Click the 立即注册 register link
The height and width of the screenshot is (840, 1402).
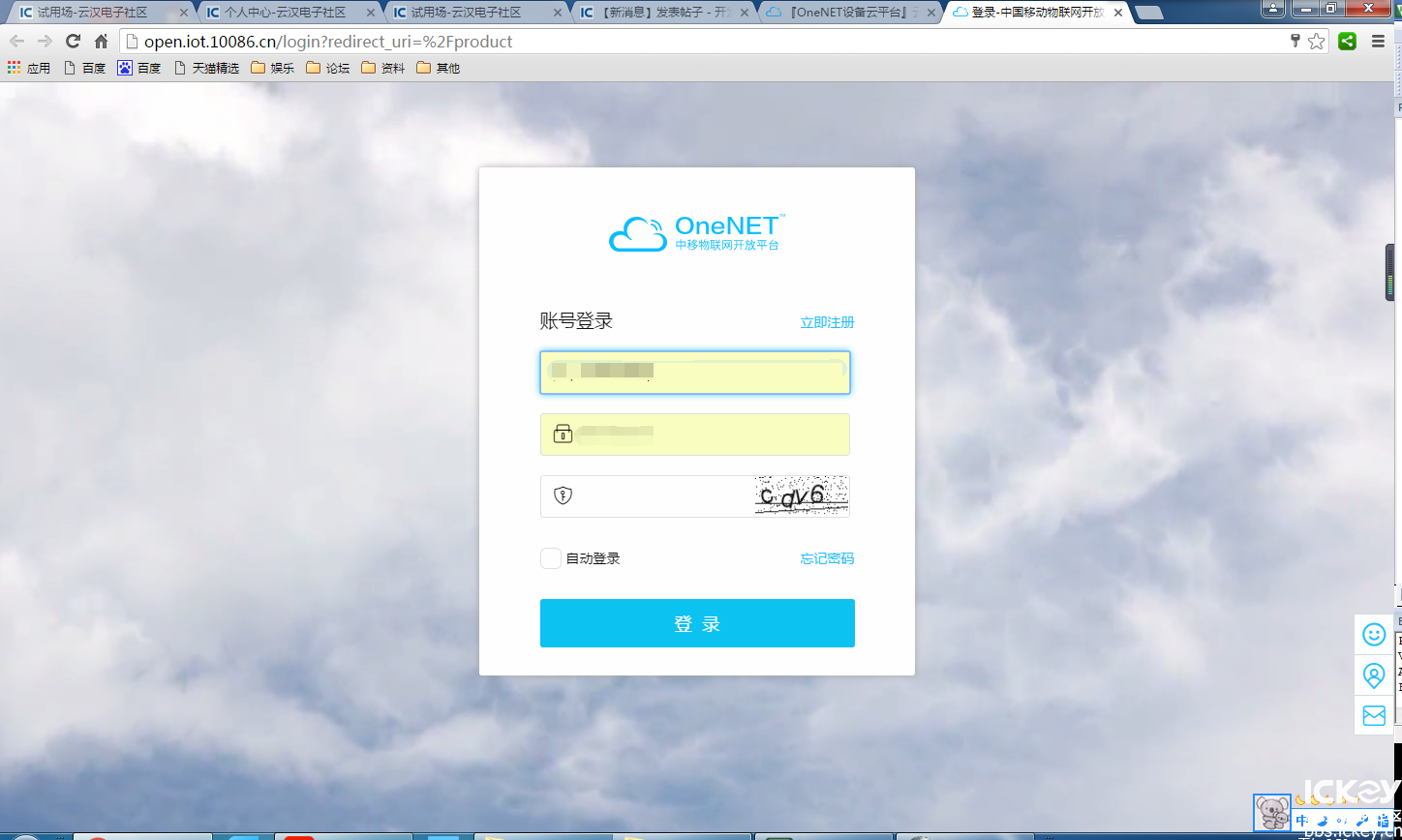pyautogui.click(x=827, y=322)
